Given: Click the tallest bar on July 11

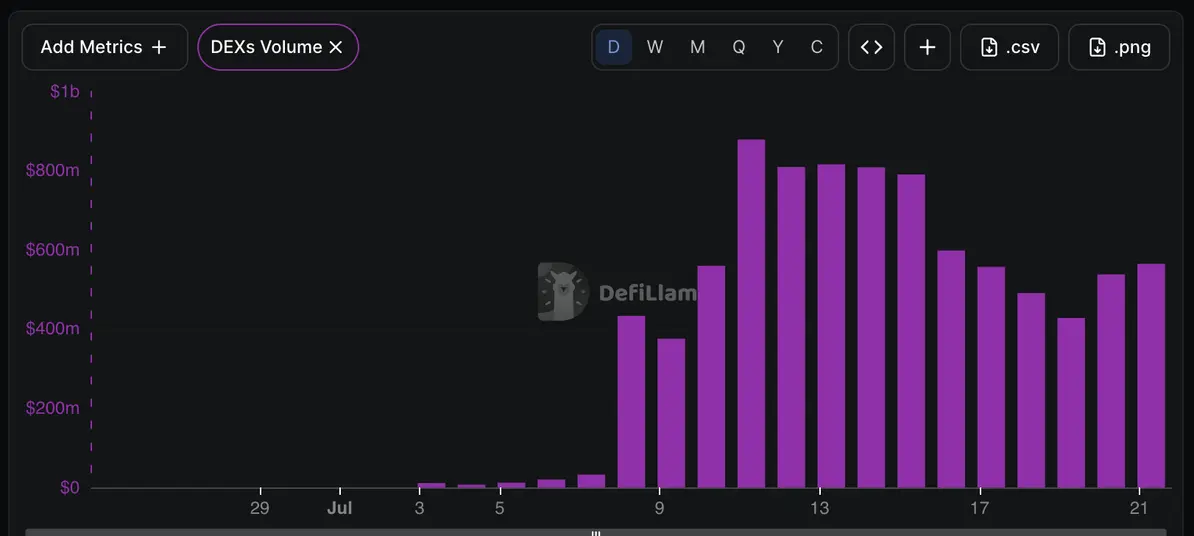Looking at the screenshot, I should coord(751,314).
